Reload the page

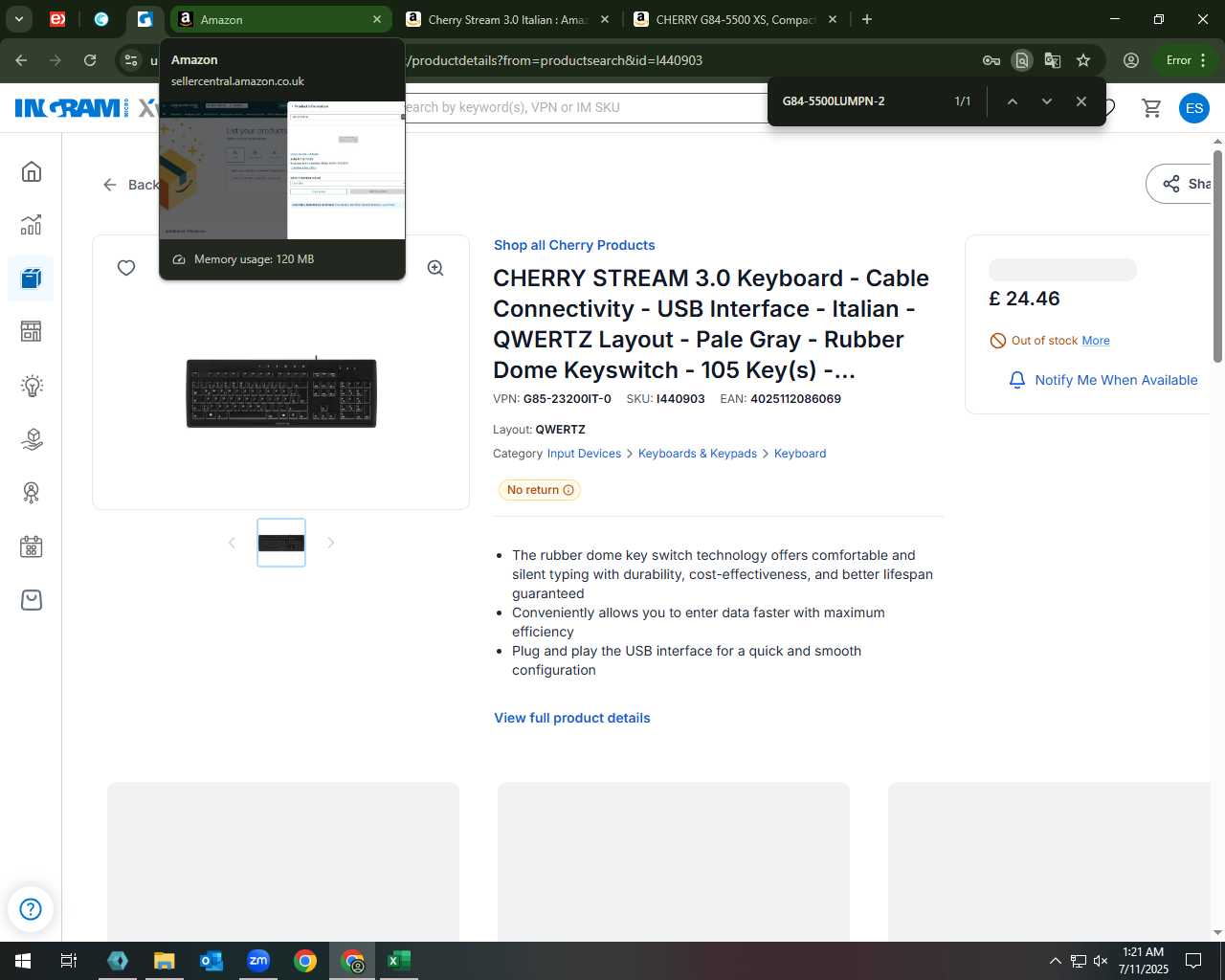(90, 60)
